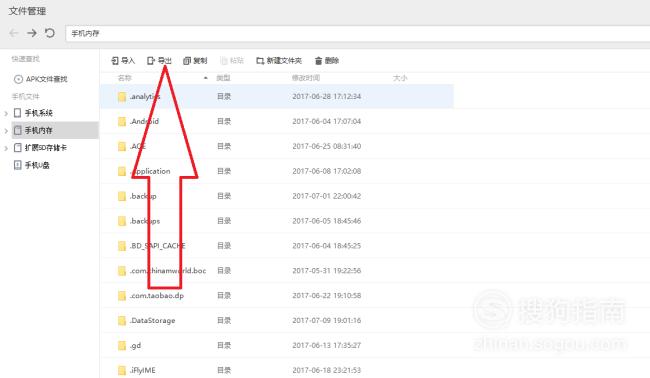The width and height of the screenshot is (650, 378).
Task: Expand the 扩展SD存储卡 tree node
Action: (x=6, y=148)
